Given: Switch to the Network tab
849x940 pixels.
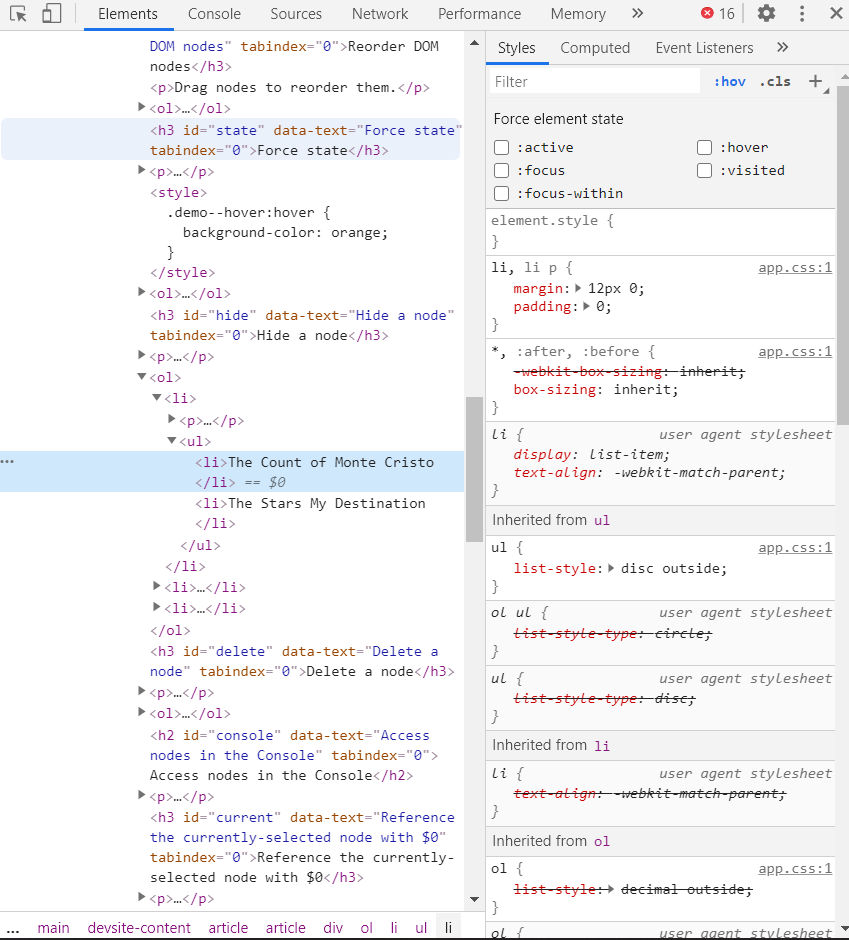Looking at the screenshot, I should (380, 14).
